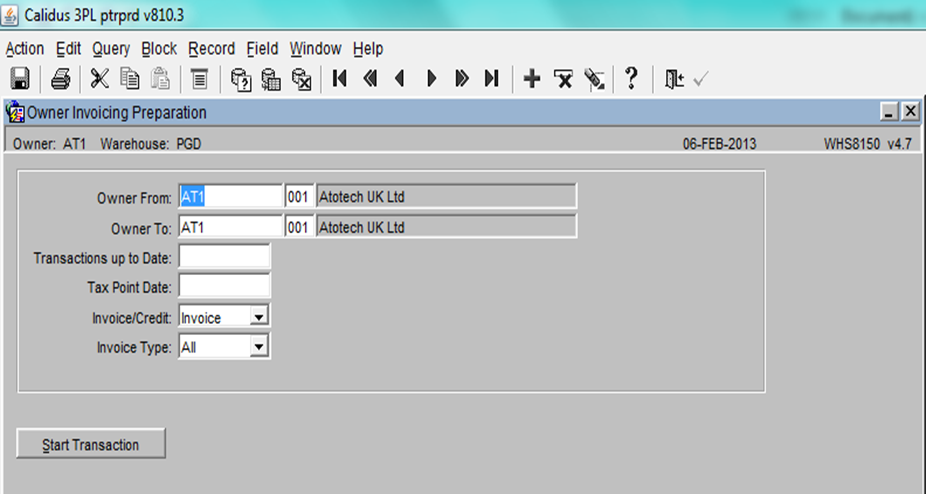This screenshot has height=494, width=926.
Task: Click the Cancel Query database icon
Action: pyautogui.click(x=302, y=79)
